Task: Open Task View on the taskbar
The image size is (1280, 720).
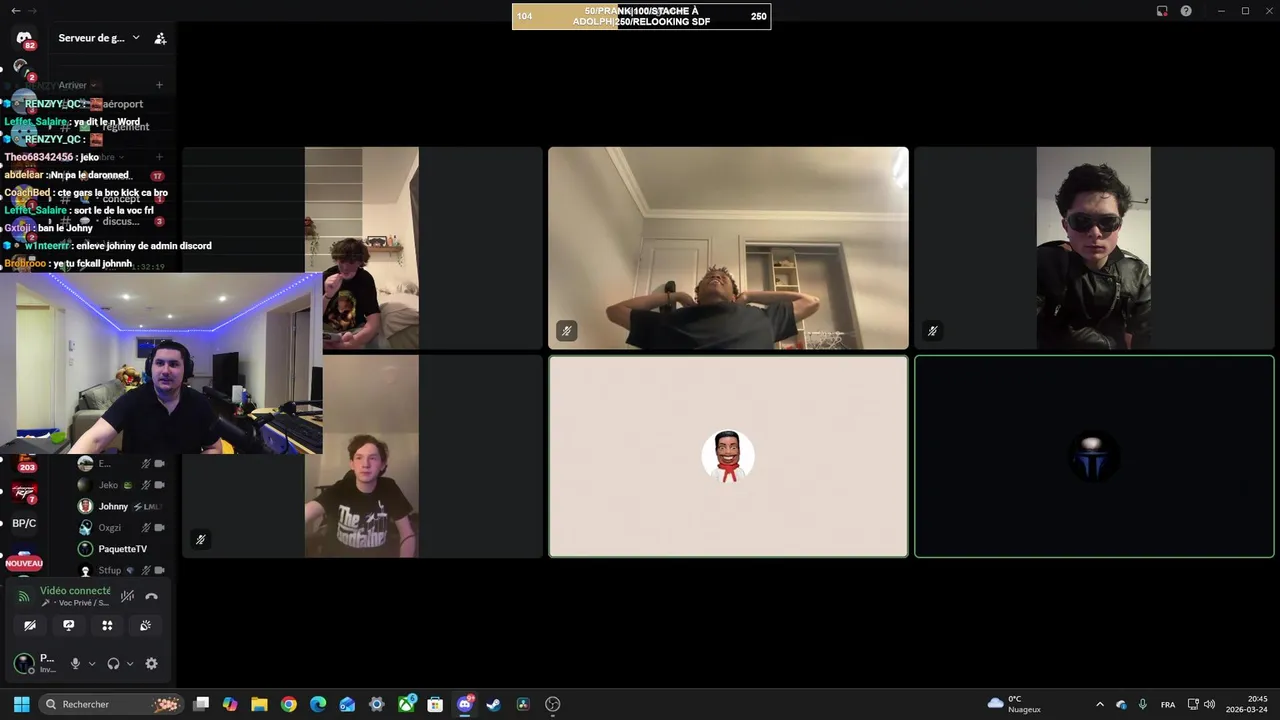Action: (201, 704)
